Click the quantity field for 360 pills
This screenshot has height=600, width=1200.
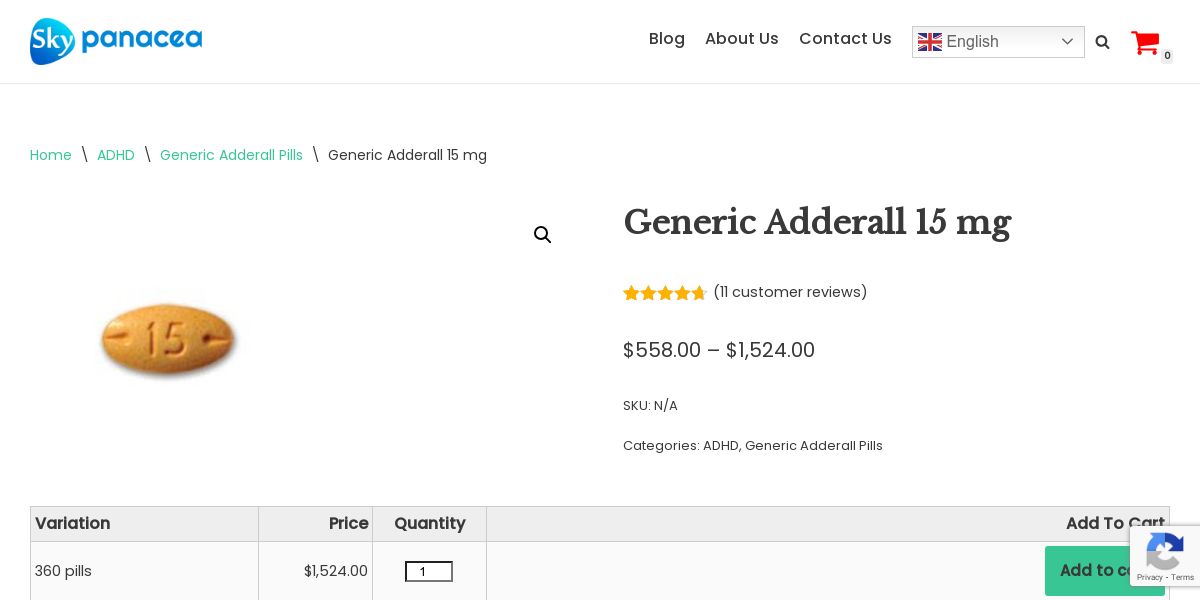click(x=428, y=572)
